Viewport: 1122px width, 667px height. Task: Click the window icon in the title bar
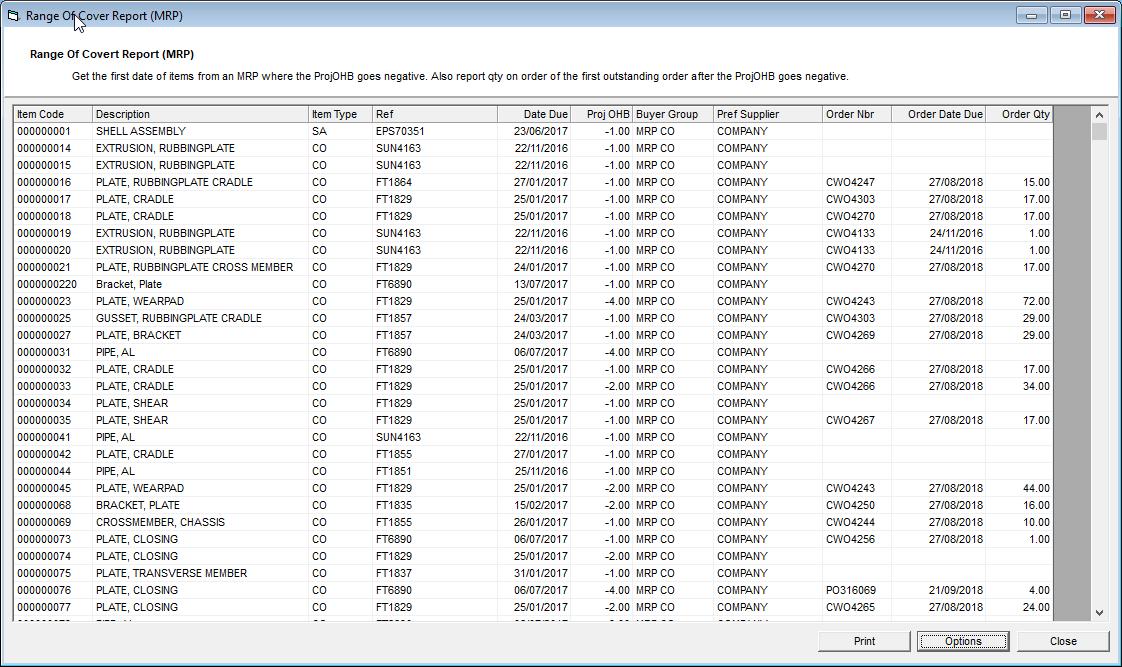(x=13, y=16)
